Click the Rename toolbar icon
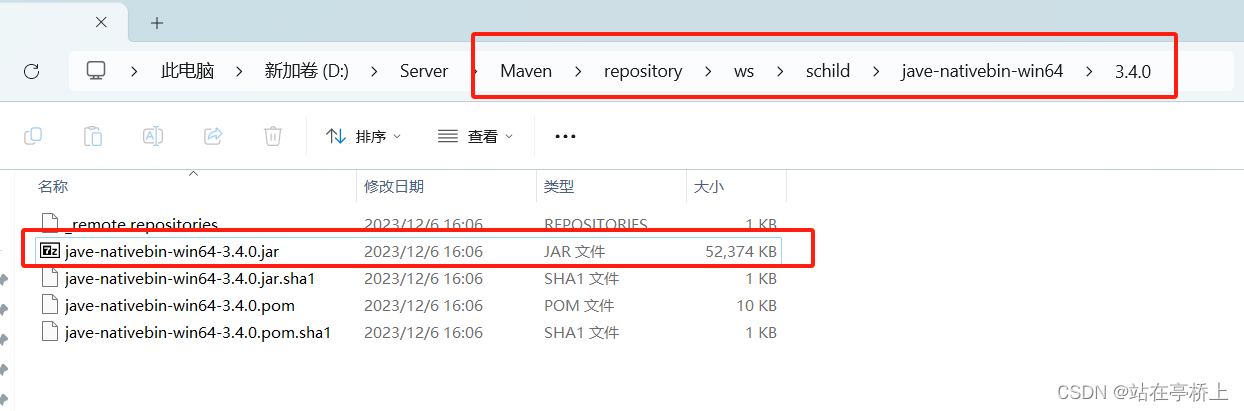1244x411 pixels. 153,136
